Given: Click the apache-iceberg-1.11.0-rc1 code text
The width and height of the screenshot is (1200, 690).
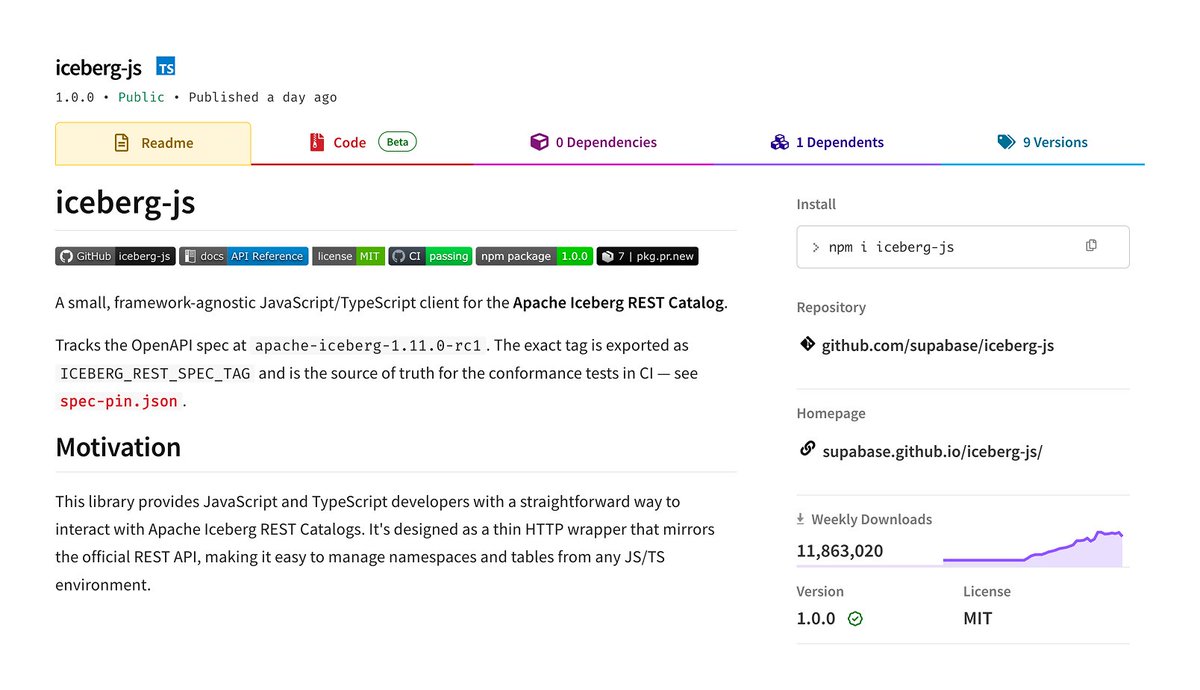Looking at the screenshot, I should coord(368,345).
